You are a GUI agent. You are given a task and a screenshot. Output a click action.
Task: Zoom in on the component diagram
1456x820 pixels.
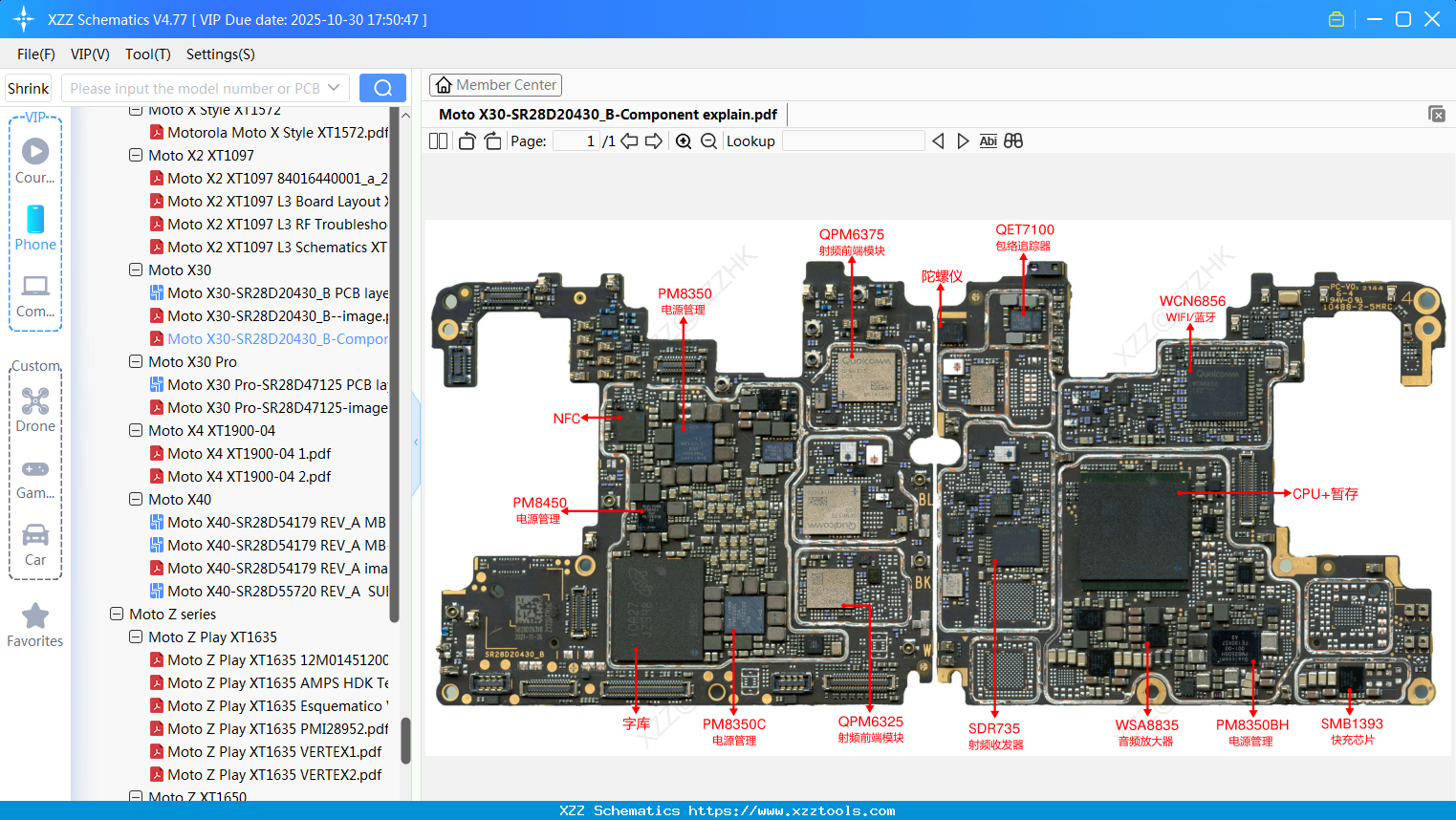pyautogui.click(x=684, y=140)
